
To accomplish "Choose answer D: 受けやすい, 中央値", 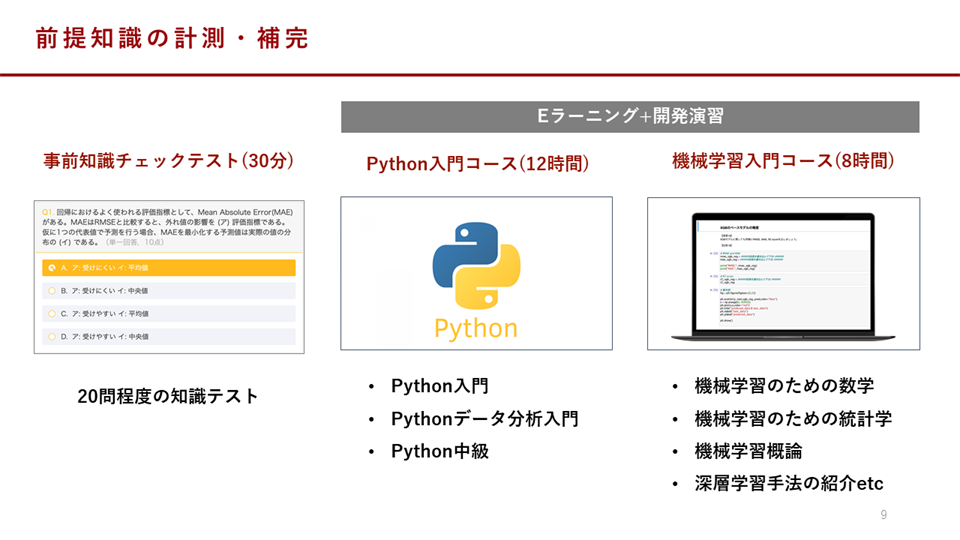I will pos(169,337).
